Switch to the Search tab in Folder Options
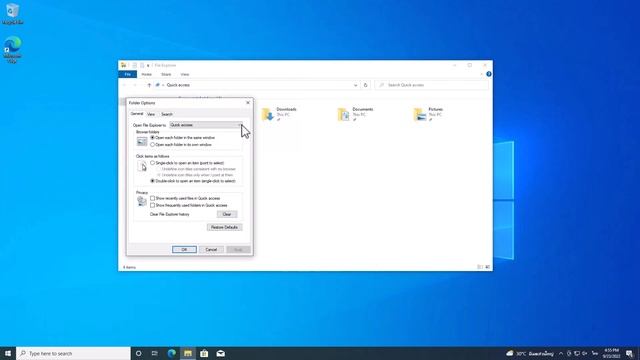The image size is (640, 360). 167,114
